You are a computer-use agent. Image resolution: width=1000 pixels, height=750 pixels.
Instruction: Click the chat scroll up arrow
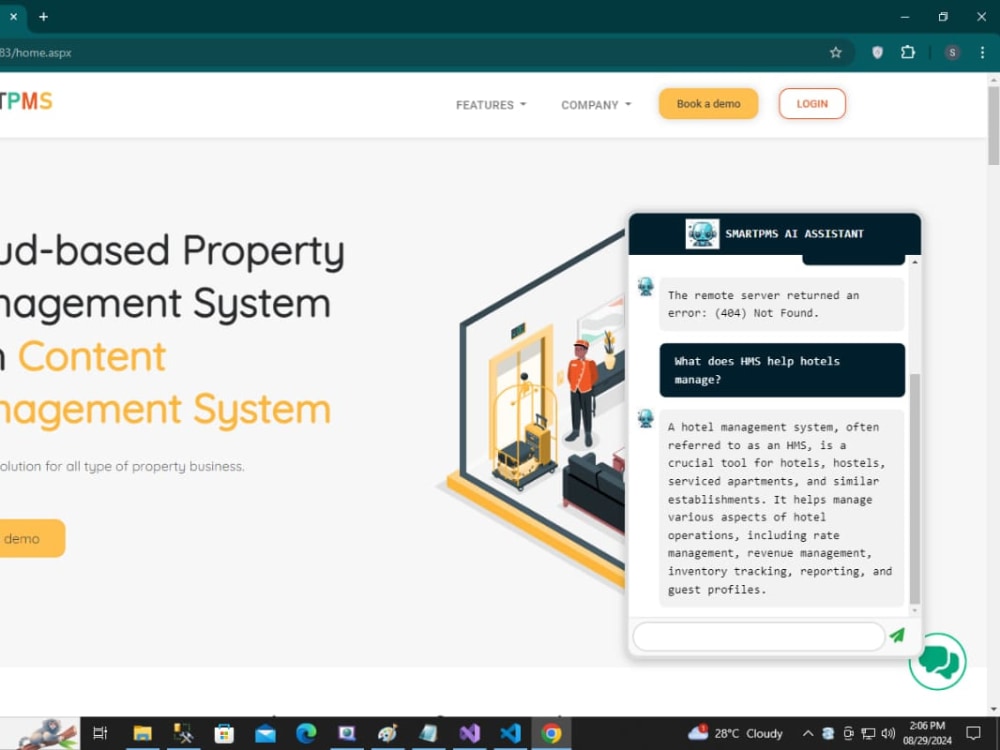915,262
